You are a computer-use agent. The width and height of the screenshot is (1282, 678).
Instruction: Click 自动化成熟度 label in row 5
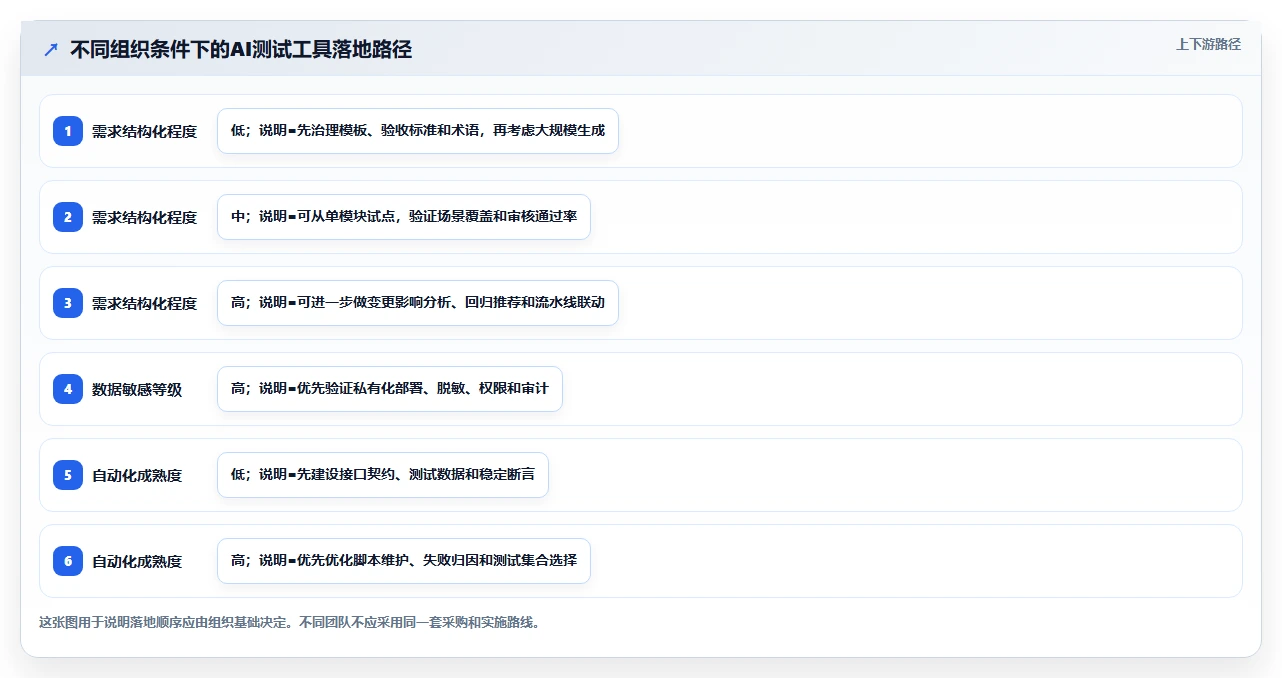[137, 475]
